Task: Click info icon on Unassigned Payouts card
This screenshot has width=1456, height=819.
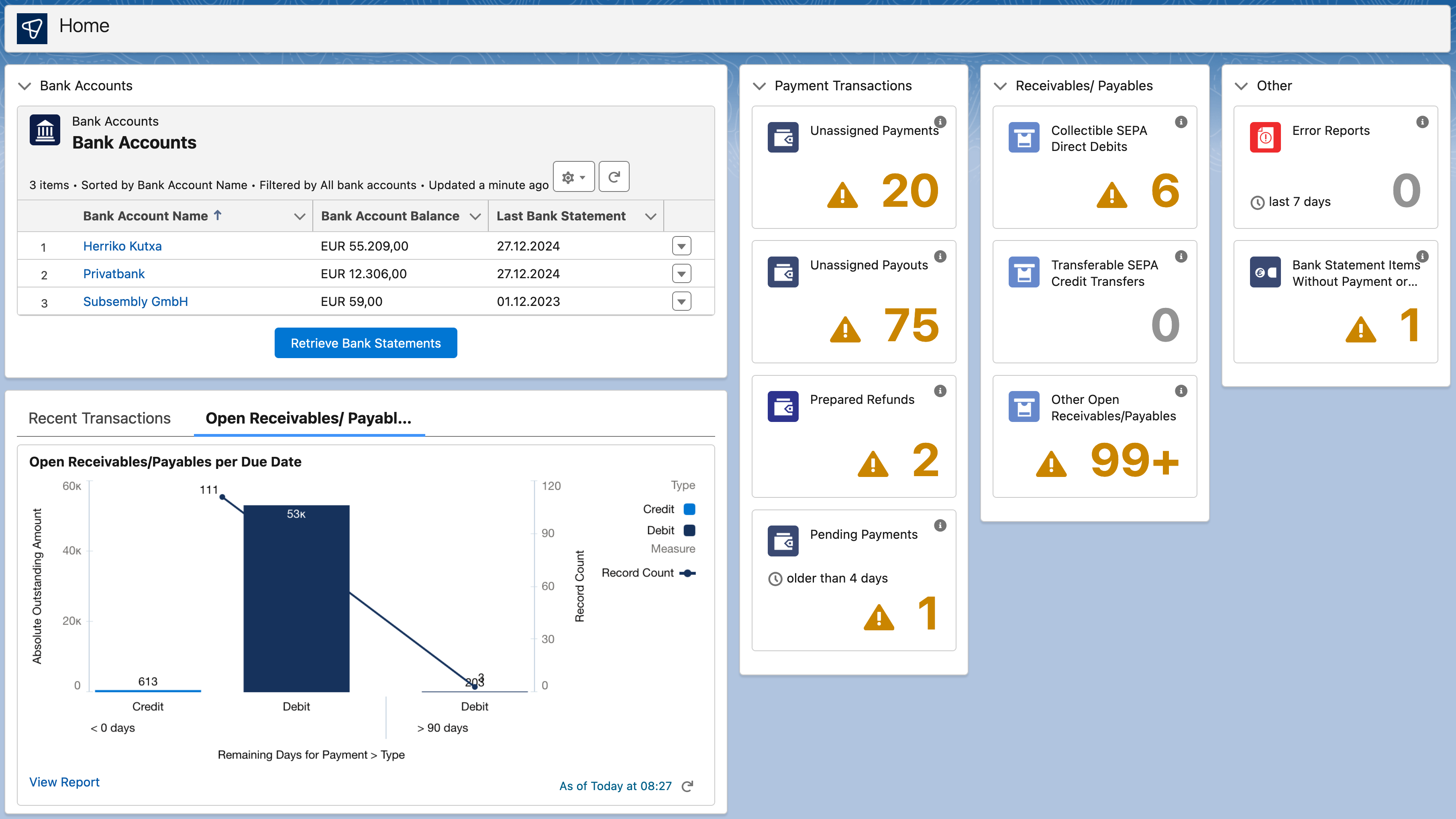Action: (940, 257)
